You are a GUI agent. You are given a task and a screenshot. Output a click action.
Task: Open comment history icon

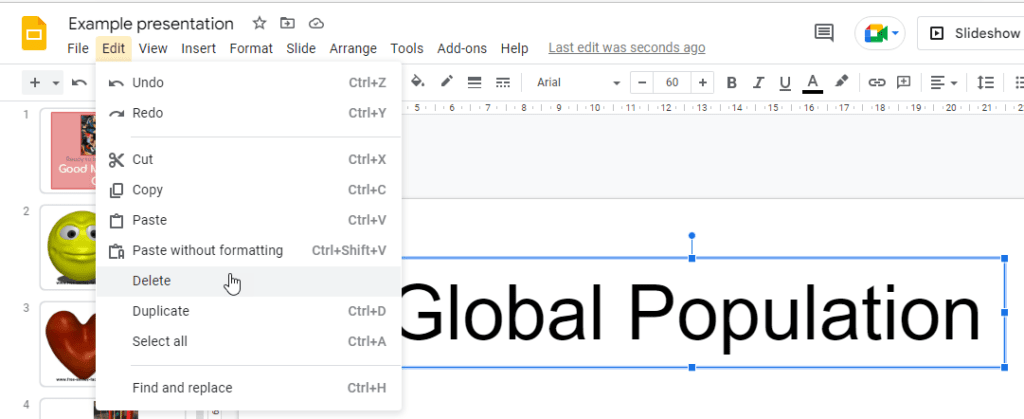(x=824, y=33)
